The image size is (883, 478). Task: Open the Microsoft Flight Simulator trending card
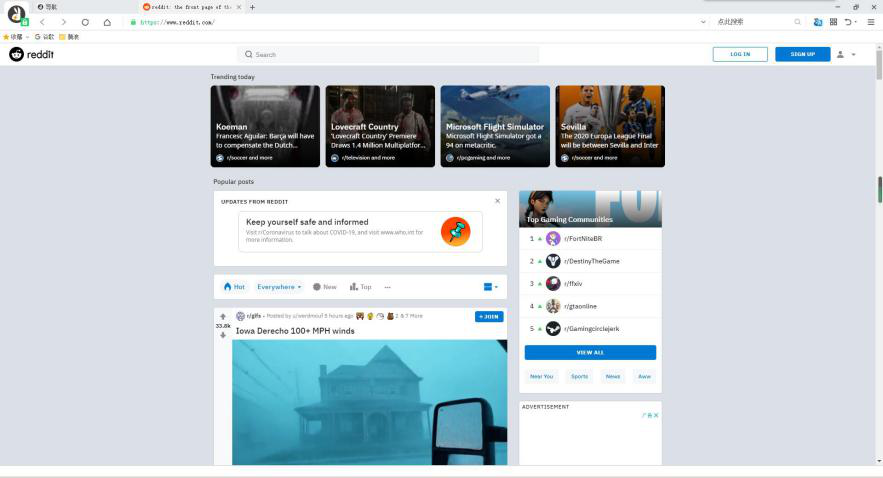(495, 126)
